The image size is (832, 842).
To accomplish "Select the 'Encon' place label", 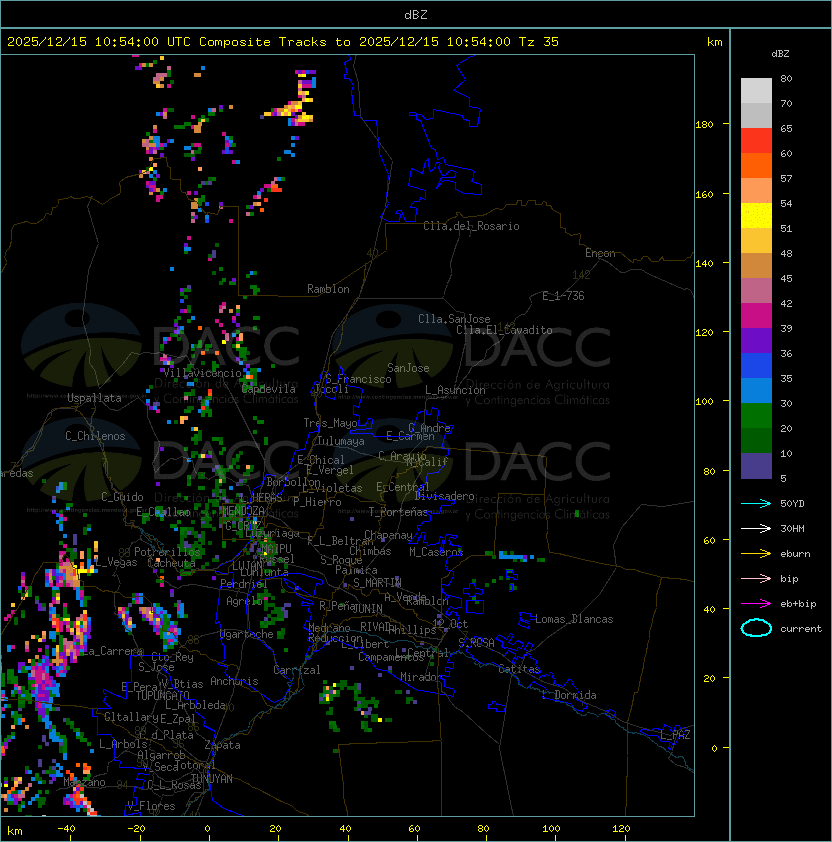I will point(600,253).
